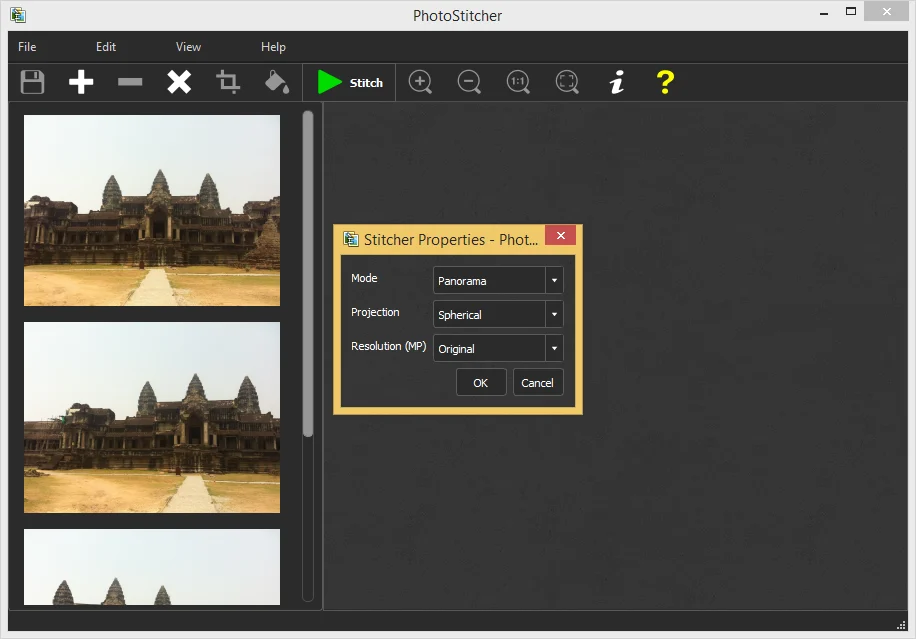916x639 pixels.
Task: Start stitching with the Stitch button
Action: [349, 82]
